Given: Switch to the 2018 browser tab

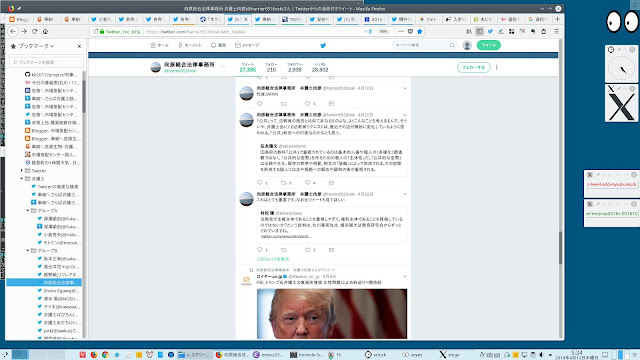Looking at the screenshot, I should pyautogui.click(x=374, y=19).
